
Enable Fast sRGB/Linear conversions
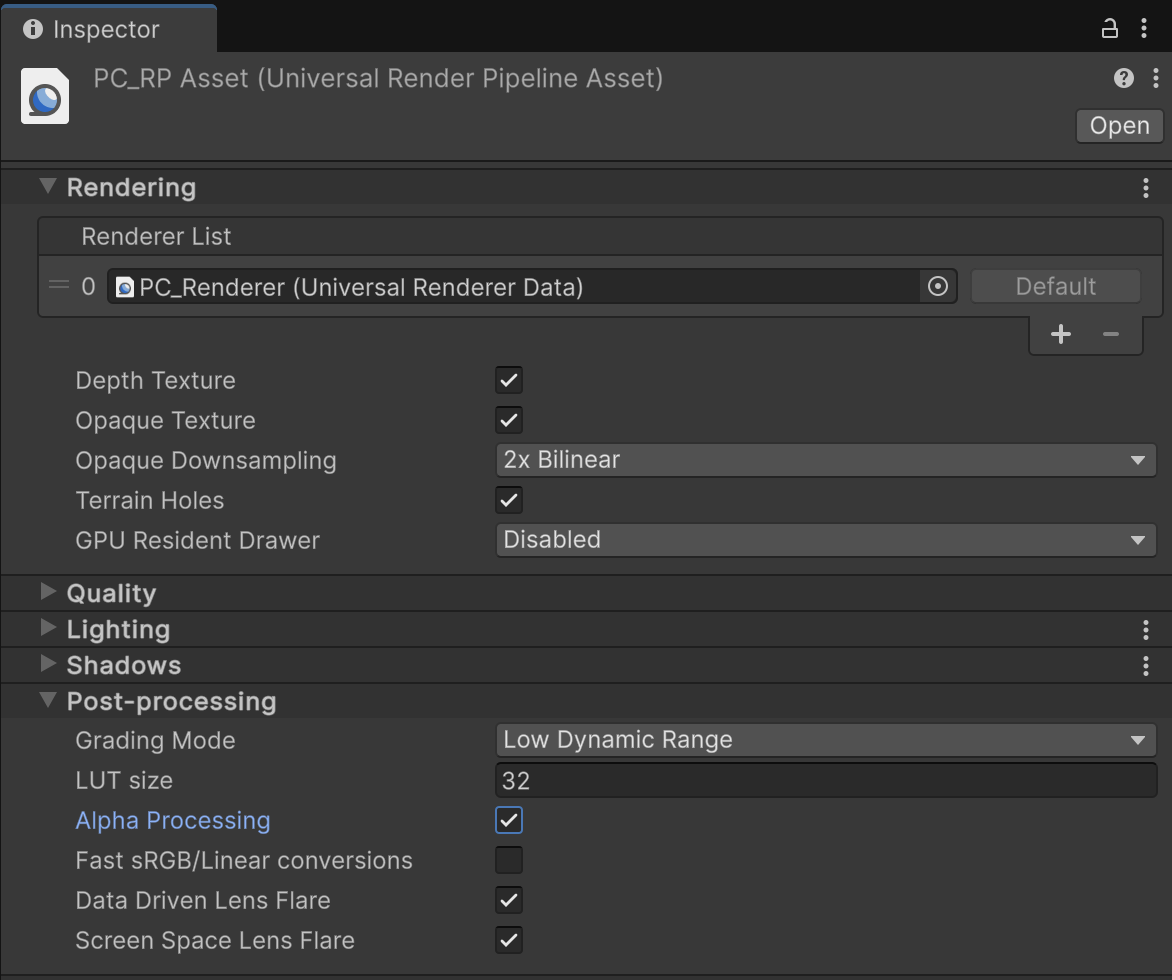pyautogui.click(x=508, y=860)
